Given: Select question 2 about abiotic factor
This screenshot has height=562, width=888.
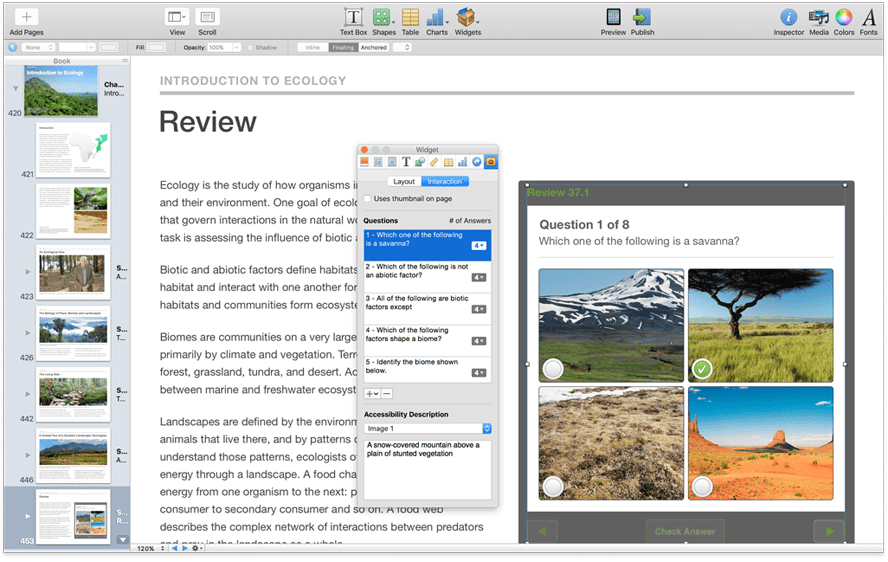Looking at the screenshot, I should click(x=427, y=277).
